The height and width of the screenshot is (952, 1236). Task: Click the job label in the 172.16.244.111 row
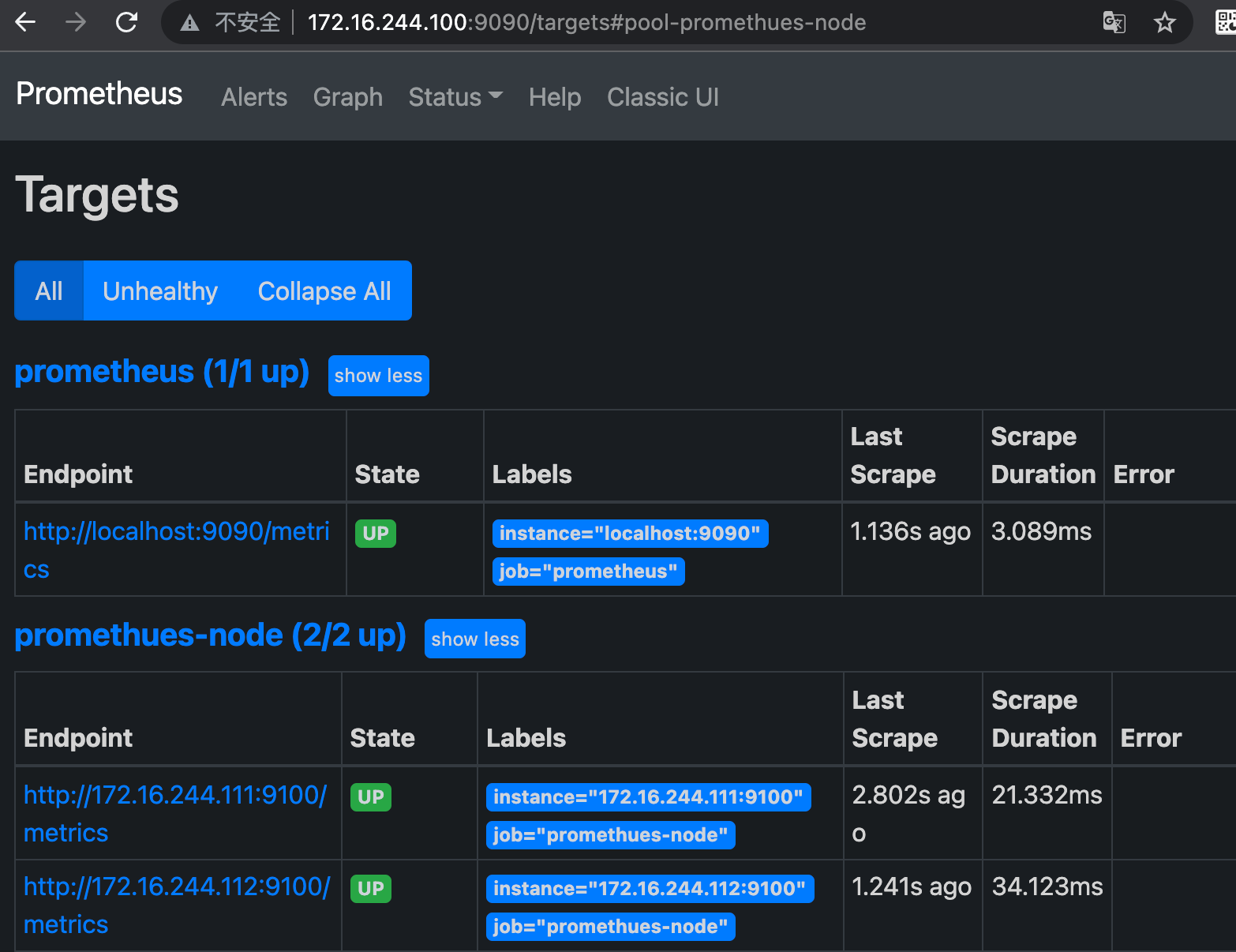[610, 835]
